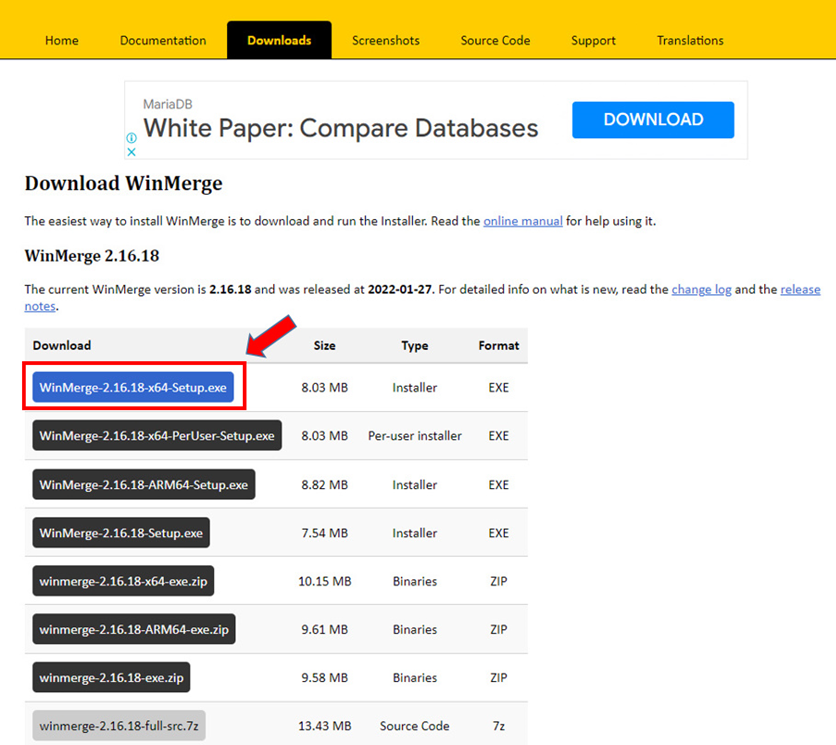
Task: Click the 2022-01-27 release date text
Action: [x=399, y=290]
